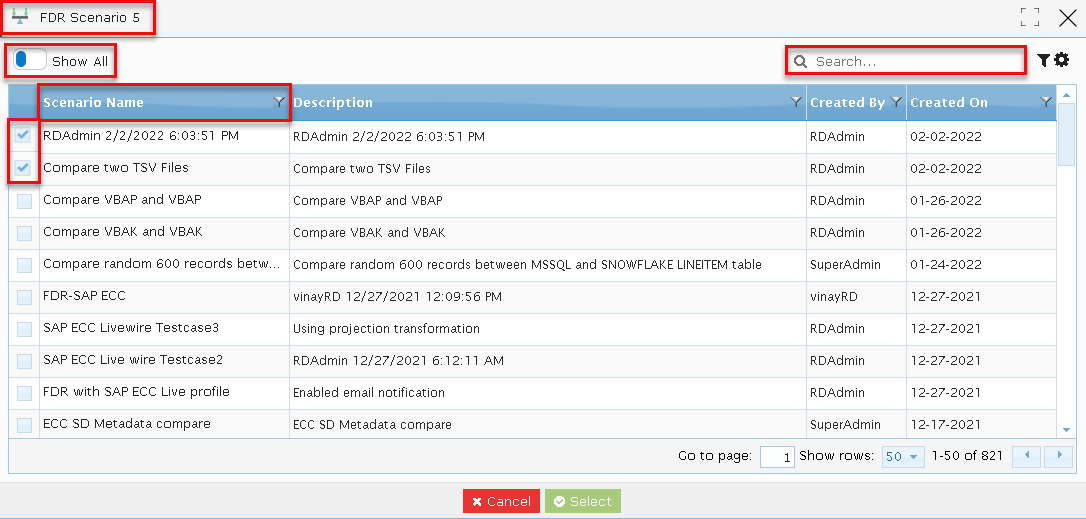Open the settings gear icon
This screenshot has width=1086, height=519.
(1062, 60)
